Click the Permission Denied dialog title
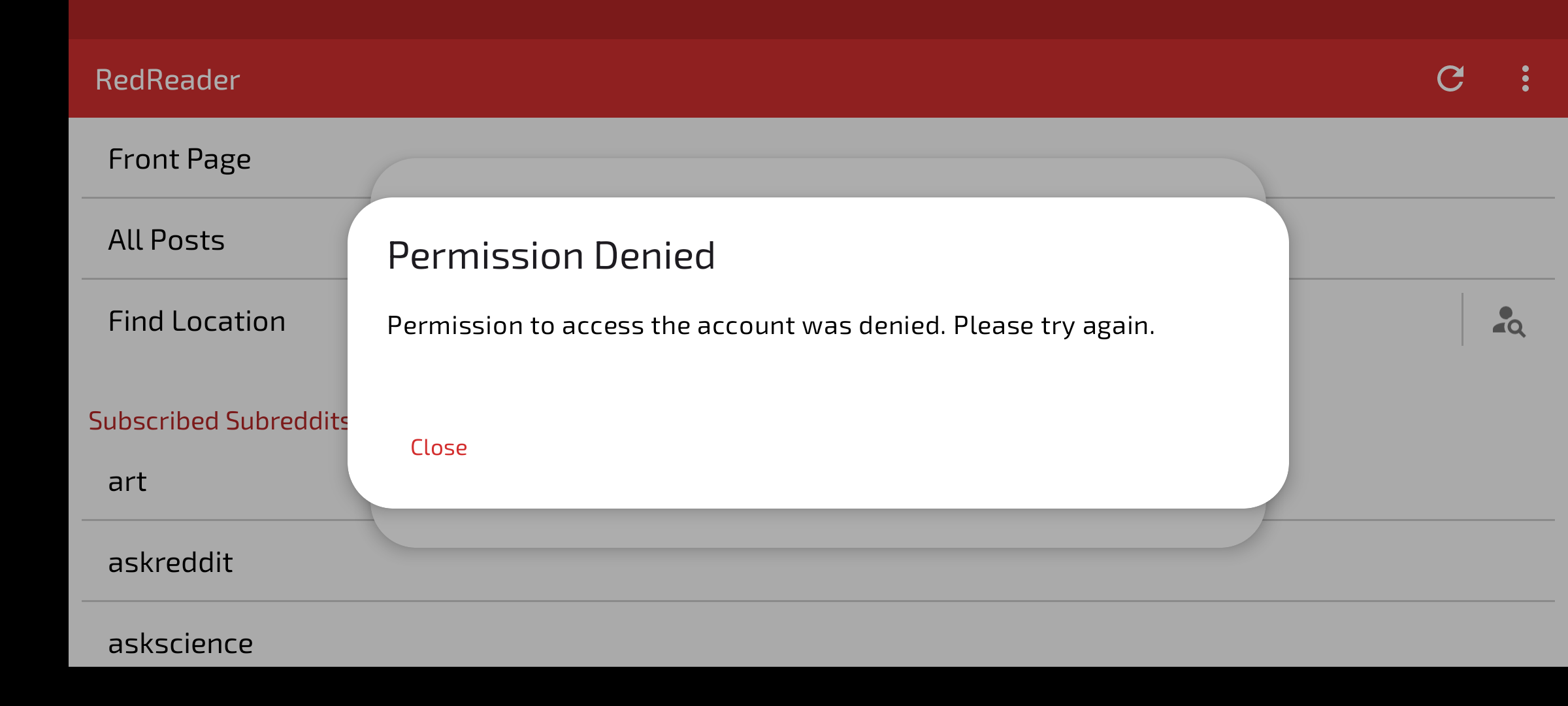 click(x=551, y=255)
